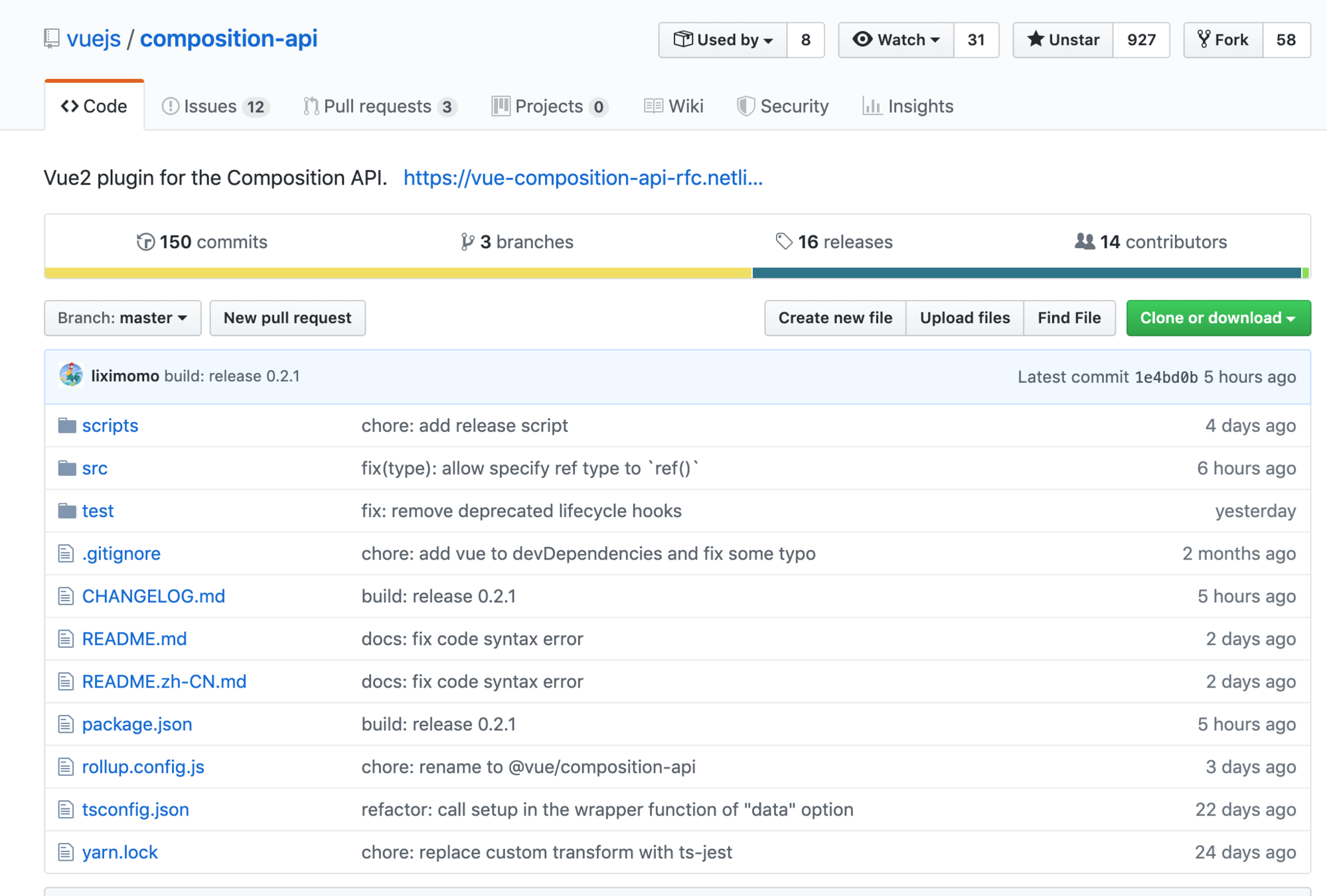Click the commits history clock icon
The height and width of the screenshot is (896, 1327).
(x=145, y=242)
